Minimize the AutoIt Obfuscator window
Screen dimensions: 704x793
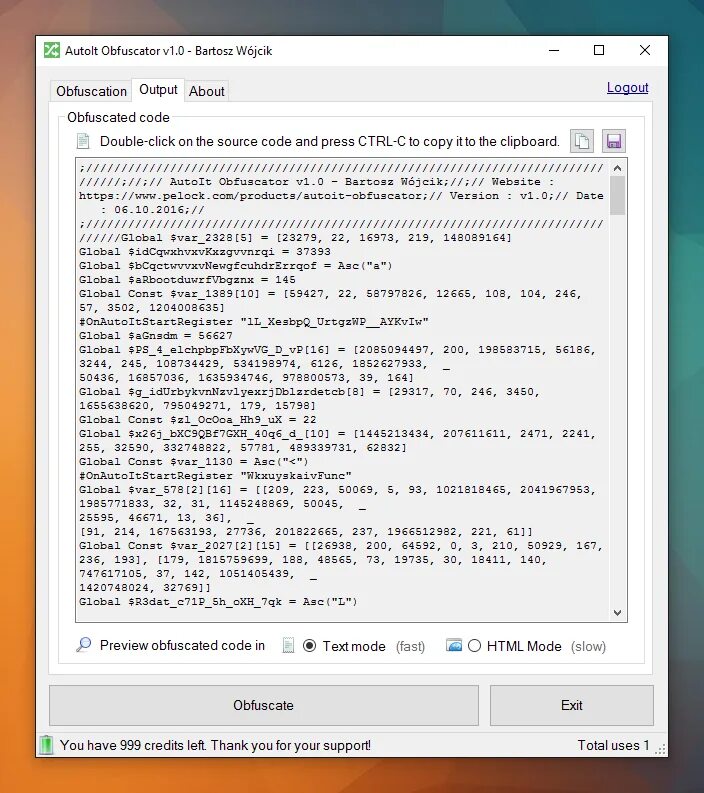[x=554, y=51]
